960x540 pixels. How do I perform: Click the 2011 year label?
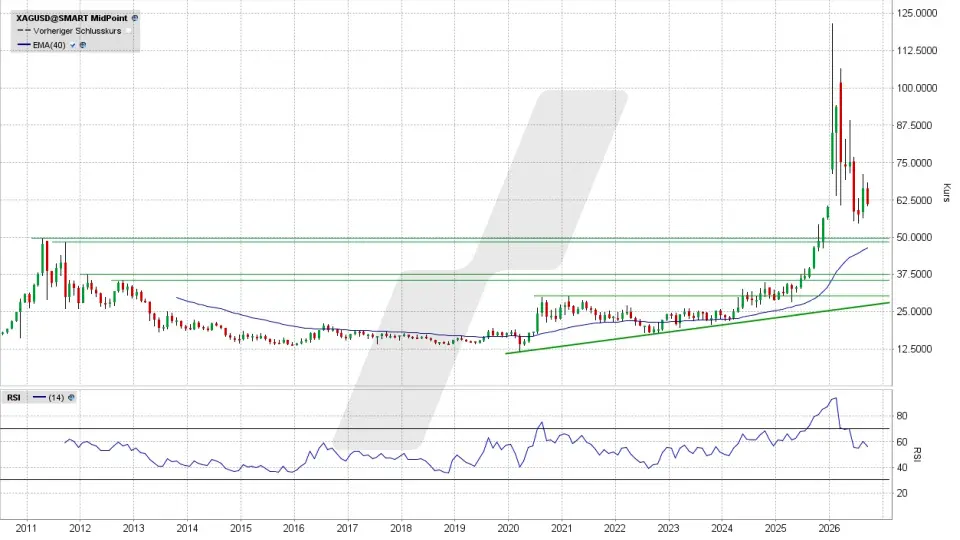[x=26, y=528]
